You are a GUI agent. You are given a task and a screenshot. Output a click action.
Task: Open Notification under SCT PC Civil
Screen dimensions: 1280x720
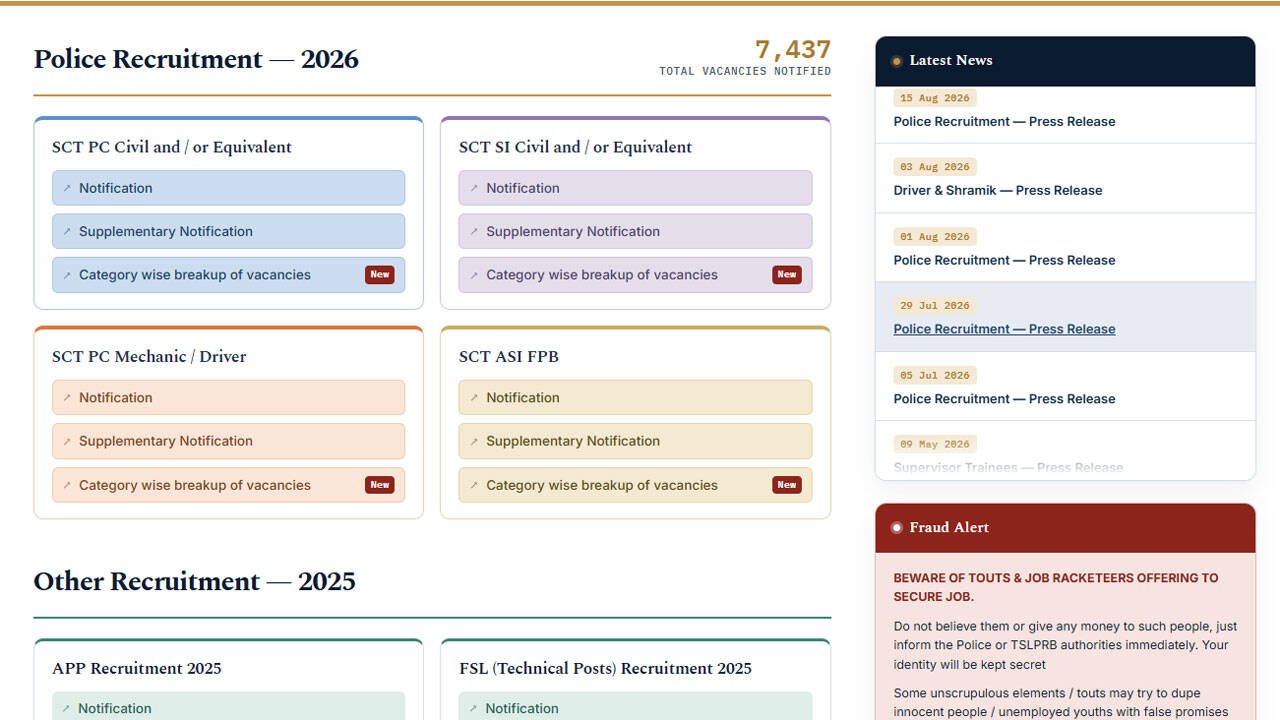pyautogui.click(x=228, y=188)
